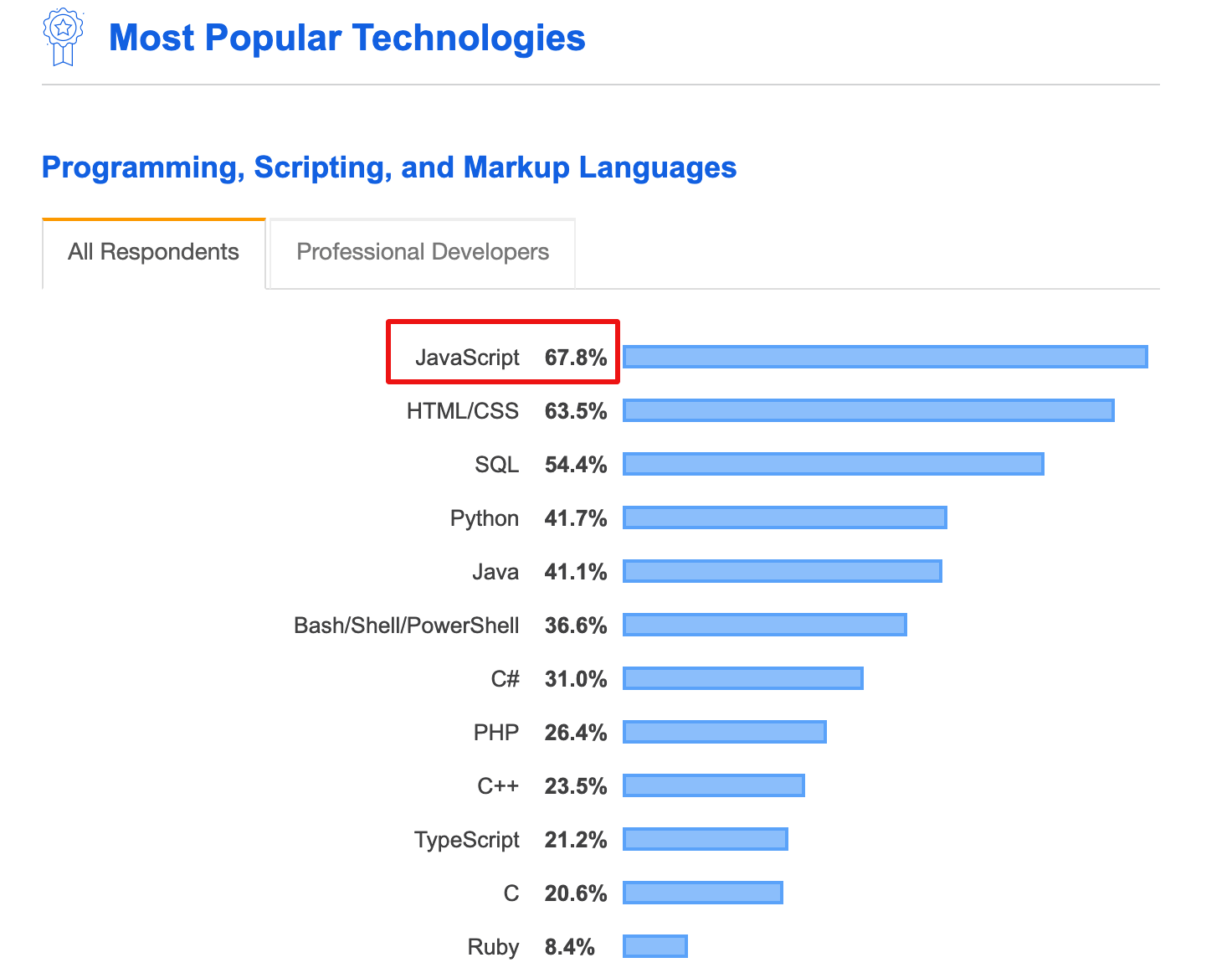Click the Python usage bar
This screenshot has width=1232, height=973.
(784, 517)
